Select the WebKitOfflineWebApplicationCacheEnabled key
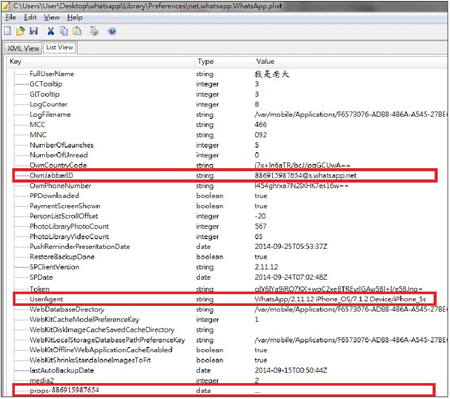Viewport: 450px width, 399px height. (x=101, y=350)
